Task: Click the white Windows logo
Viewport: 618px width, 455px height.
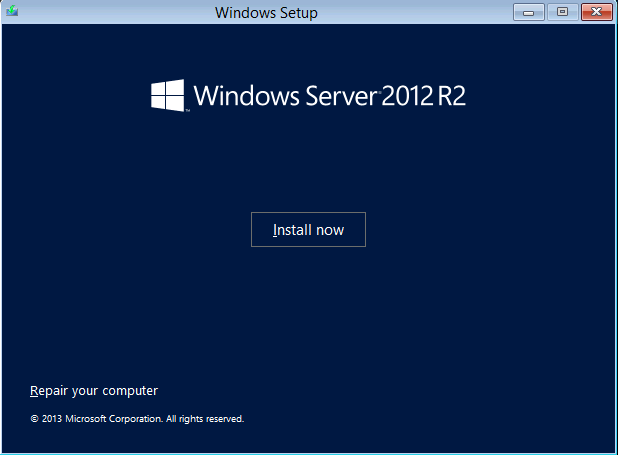Action: click(168, 96)
